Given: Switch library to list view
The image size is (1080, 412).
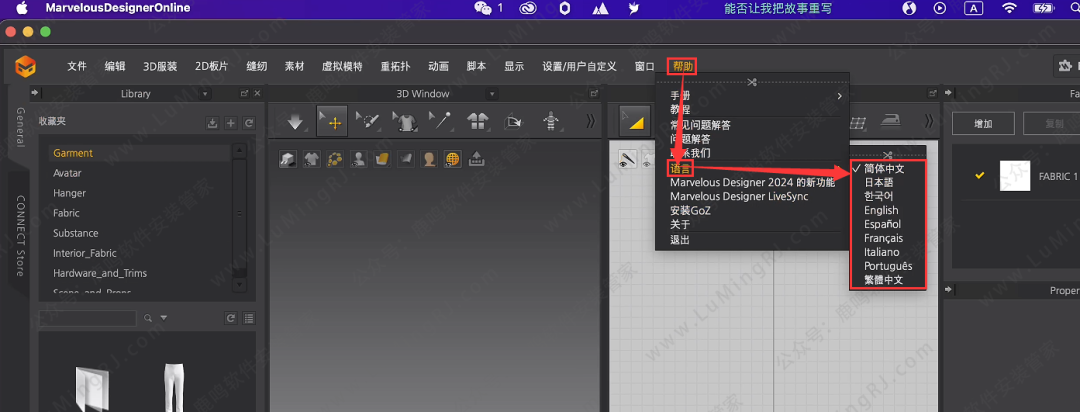Looking at the screenshot, I should (x=249, y=318).
